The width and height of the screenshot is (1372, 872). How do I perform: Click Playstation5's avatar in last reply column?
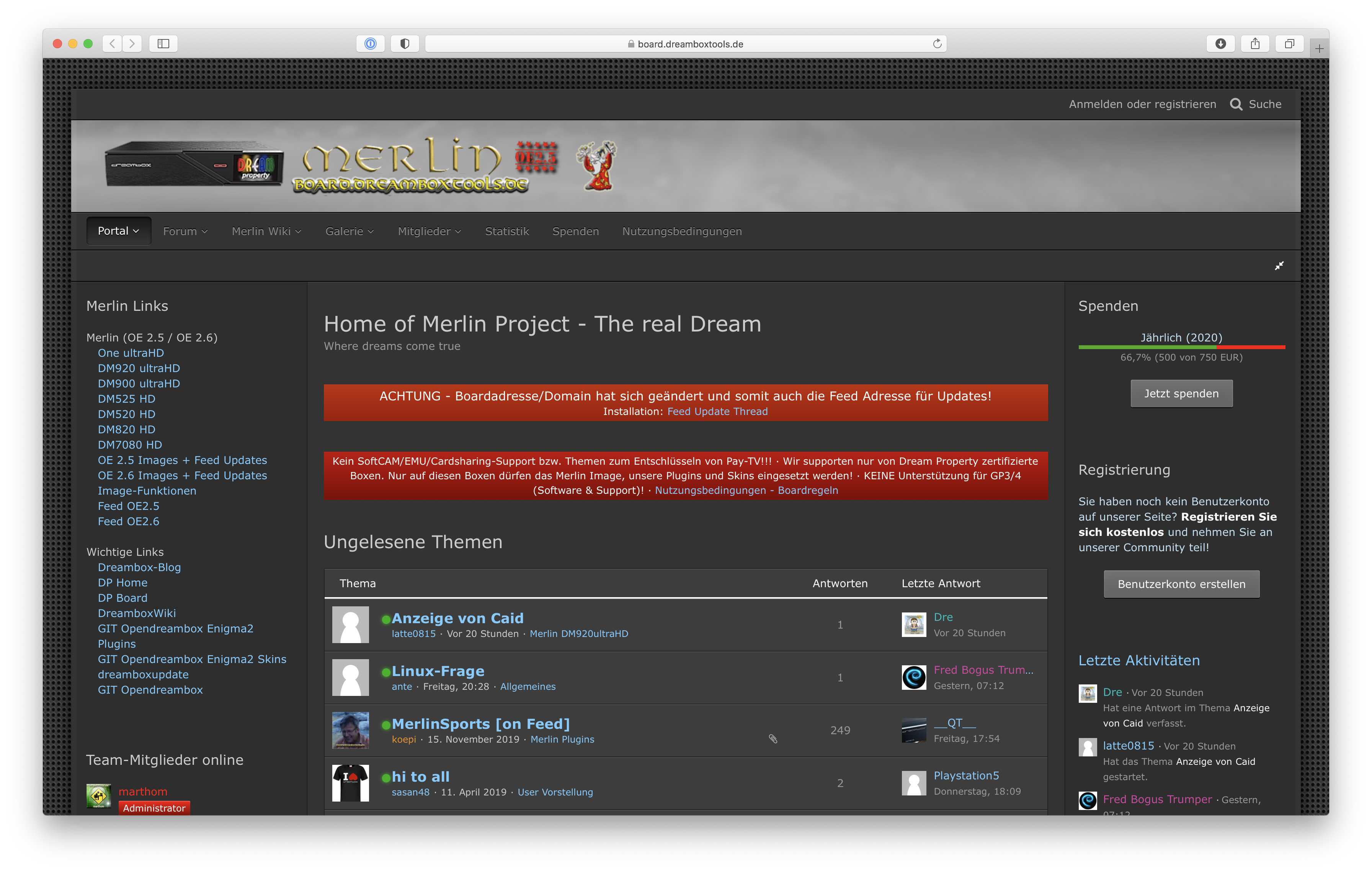914,783
